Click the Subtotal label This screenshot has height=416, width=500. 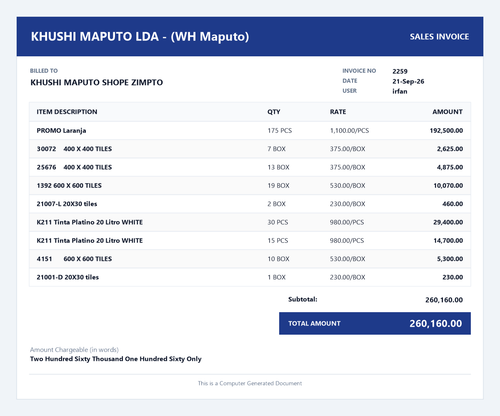pyautogui.click(x=303, y=299)
